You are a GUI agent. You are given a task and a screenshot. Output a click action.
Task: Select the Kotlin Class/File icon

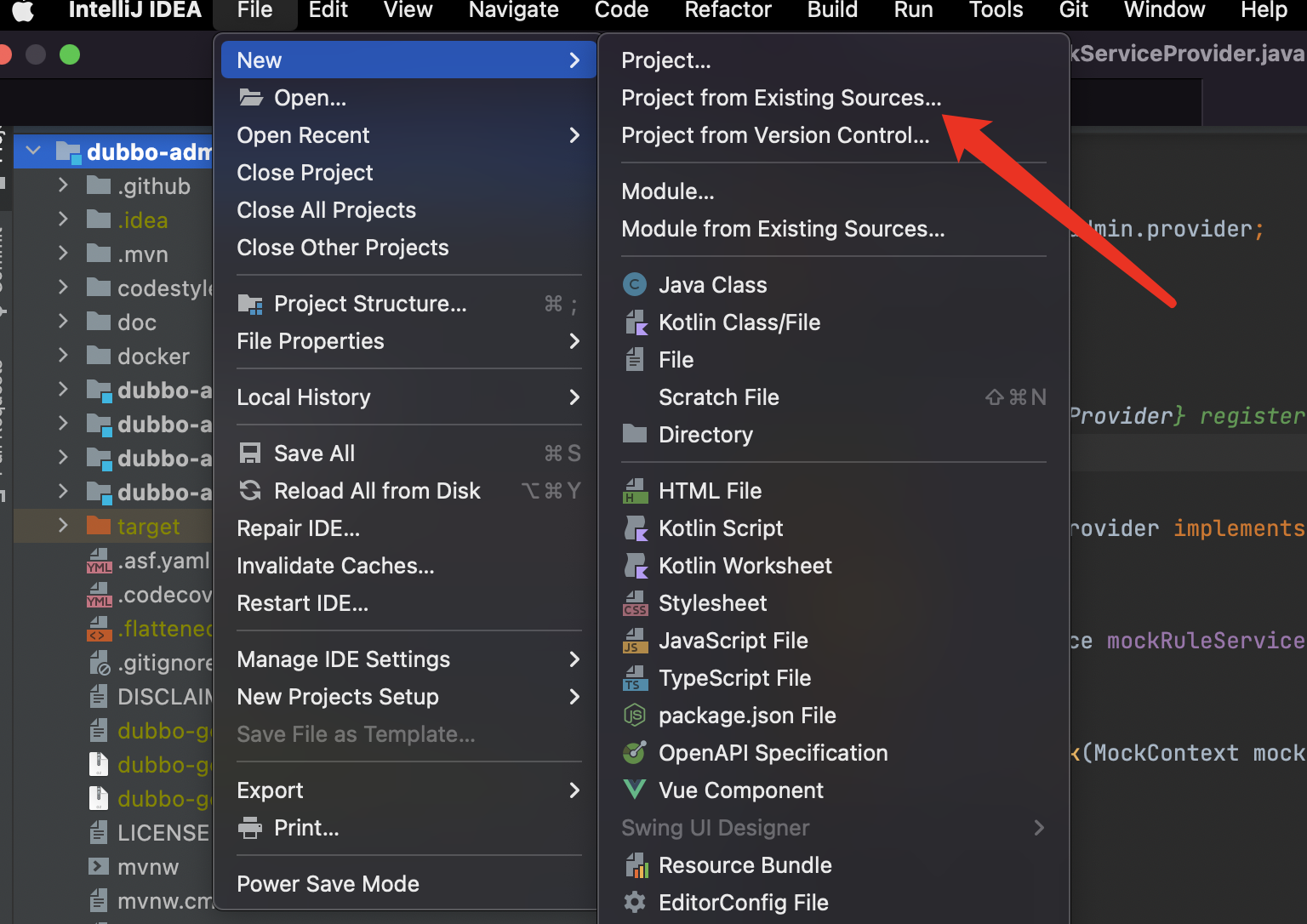tap(636, 322)
